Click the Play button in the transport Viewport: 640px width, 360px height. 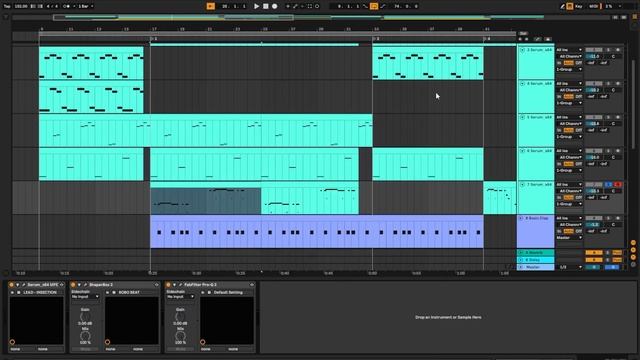coord(256,6)
